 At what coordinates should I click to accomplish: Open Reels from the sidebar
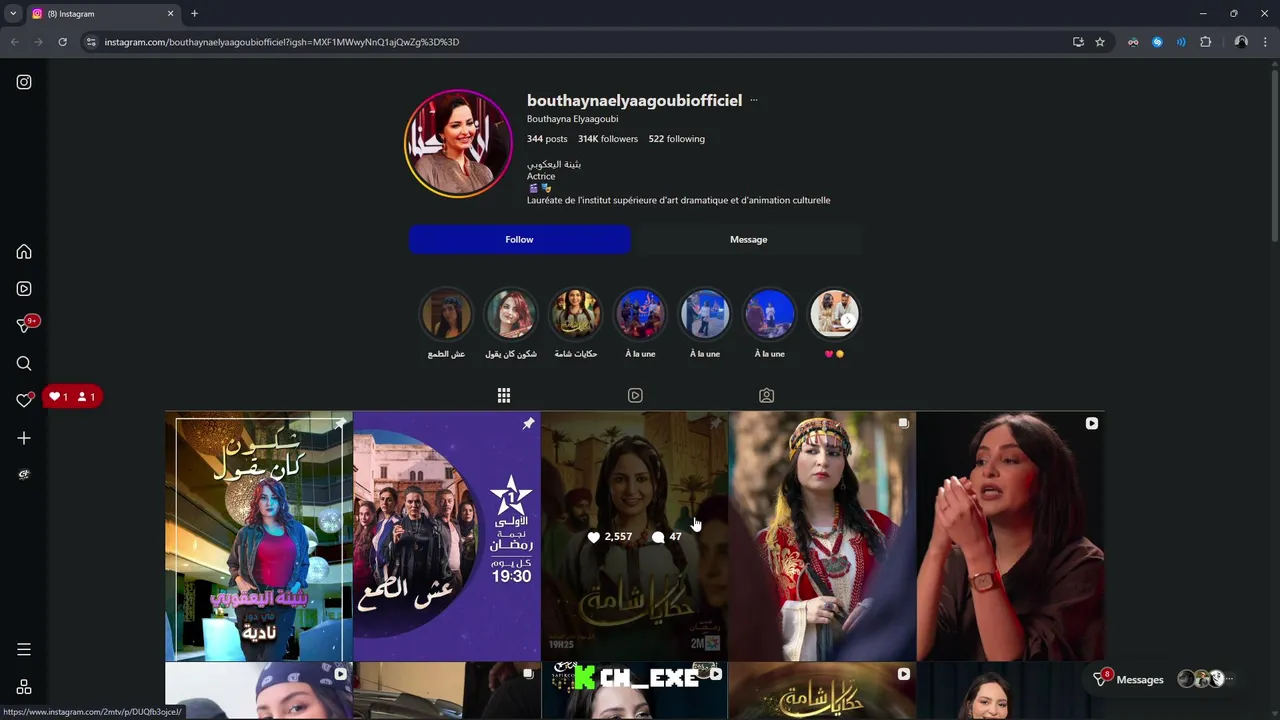pyautogui.click(x=24, y=289)
